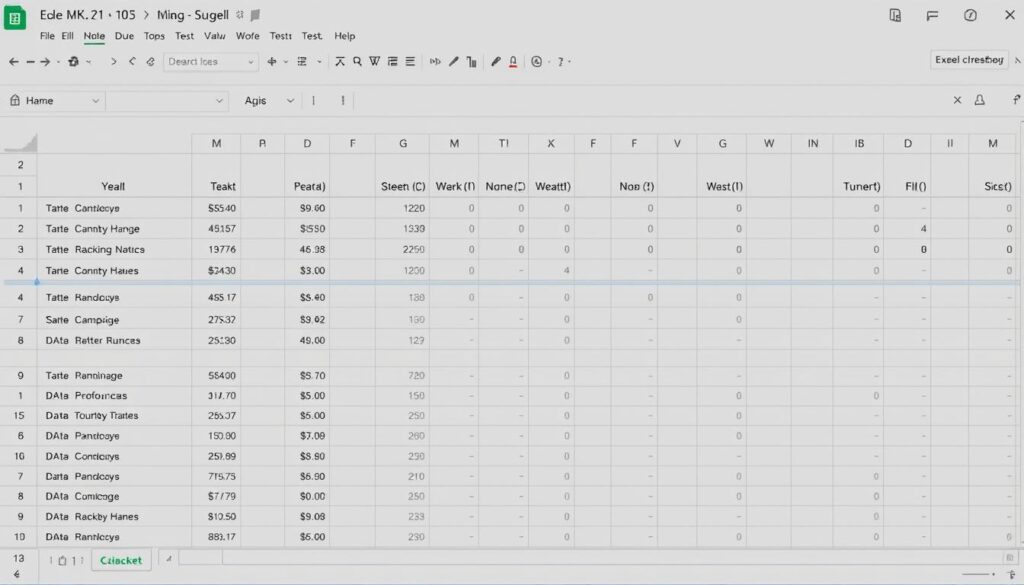Click the document icon in top-right header
Image resolution: width=1024 pixels, height=585 pixels.
pos(895,16)
